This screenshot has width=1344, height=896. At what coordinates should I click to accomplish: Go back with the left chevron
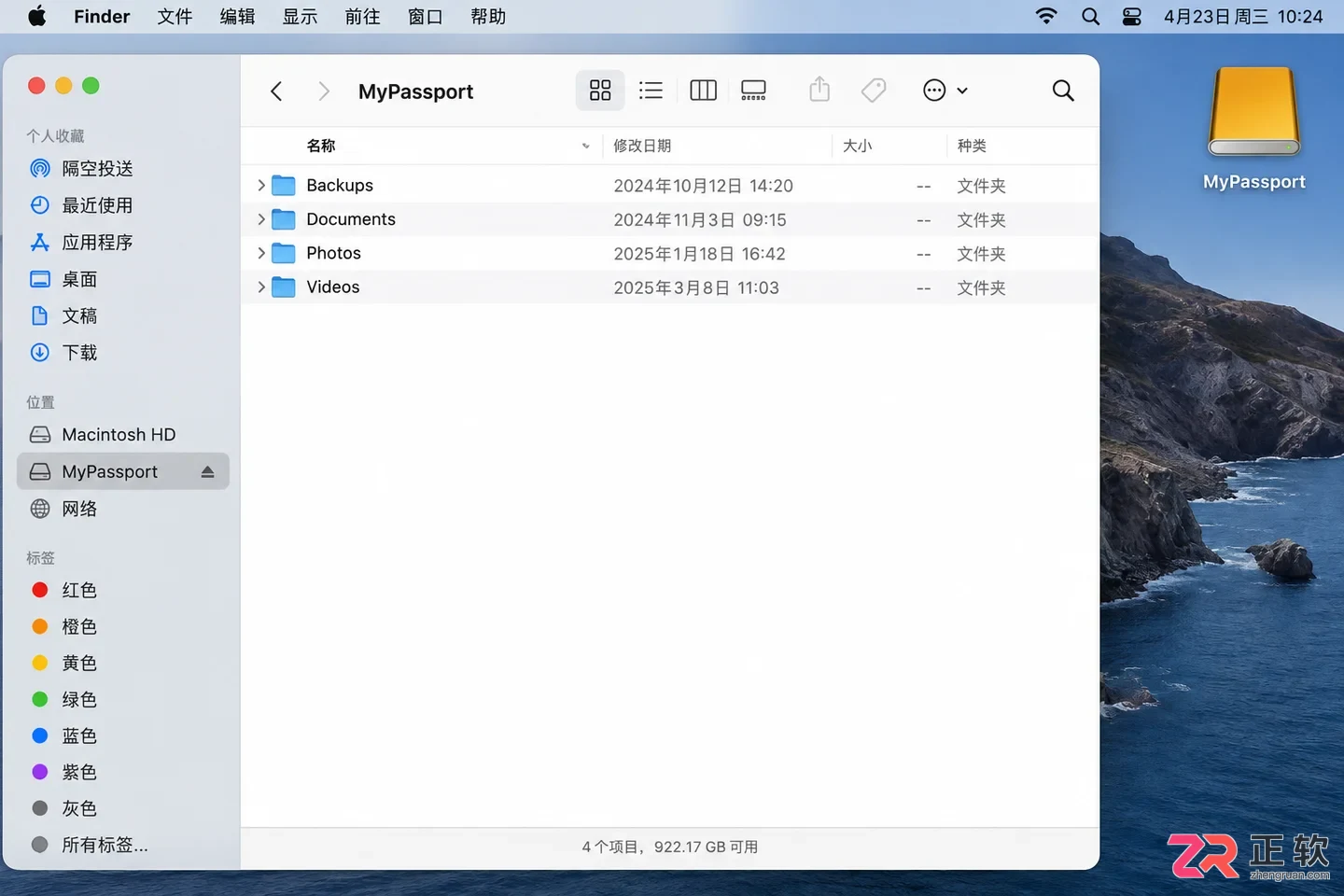[x=276, y=91]
